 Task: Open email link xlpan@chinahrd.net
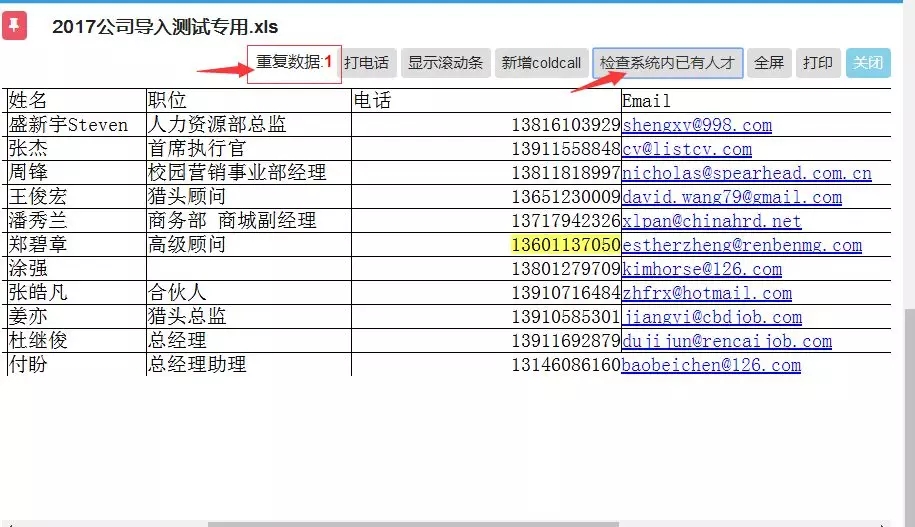(711, 221)
